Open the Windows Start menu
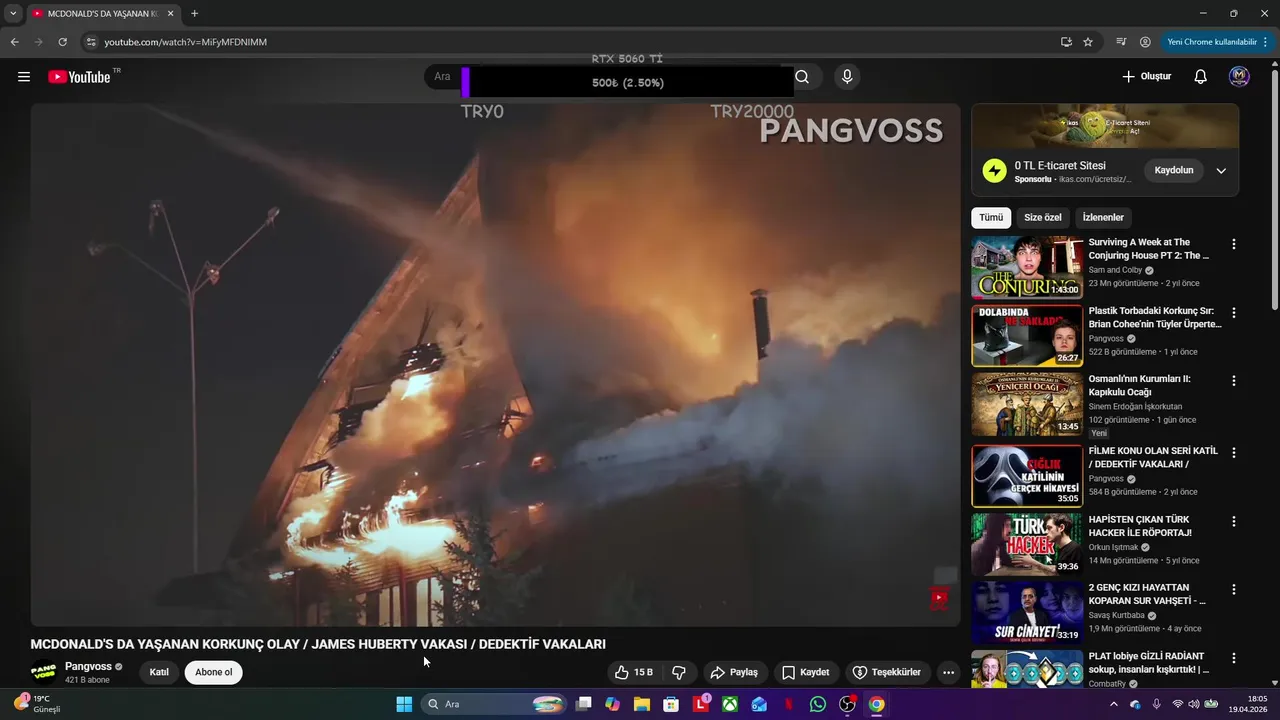 (404, 704)
